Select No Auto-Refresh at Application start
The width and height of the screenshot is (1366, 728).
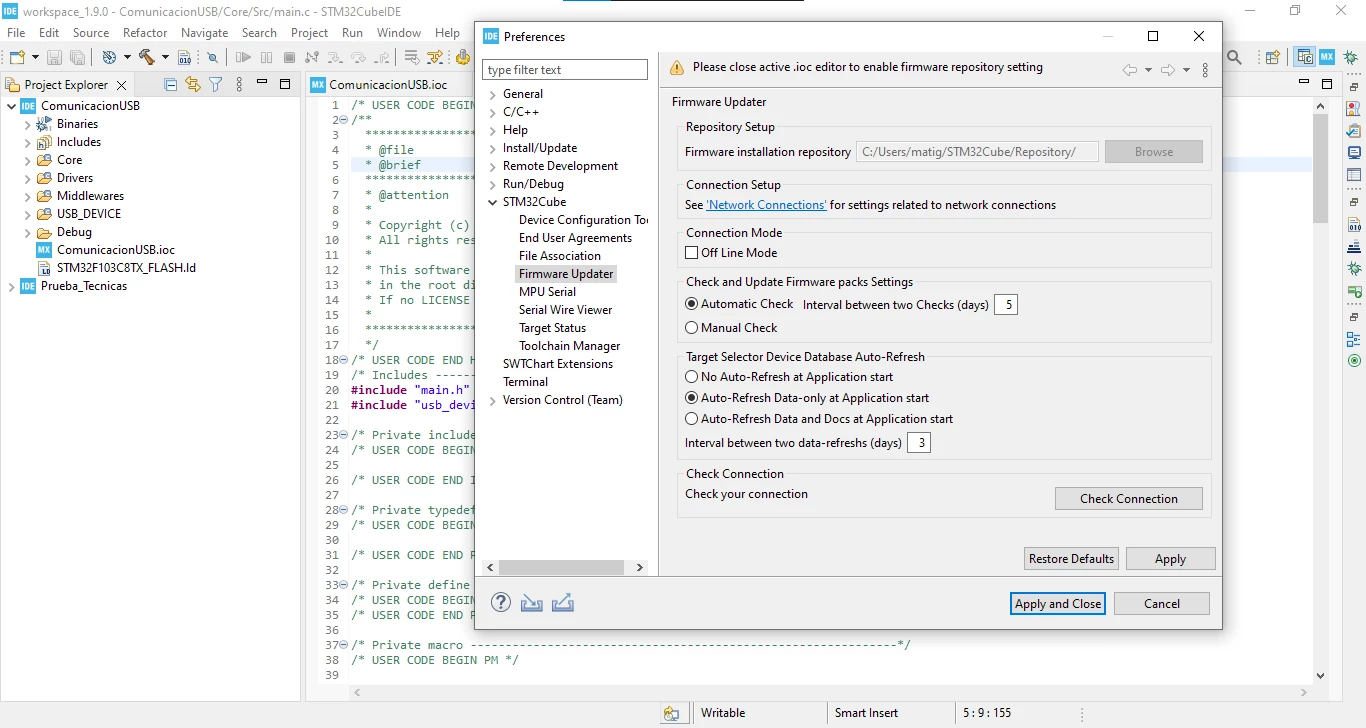[x=691, y=377]
